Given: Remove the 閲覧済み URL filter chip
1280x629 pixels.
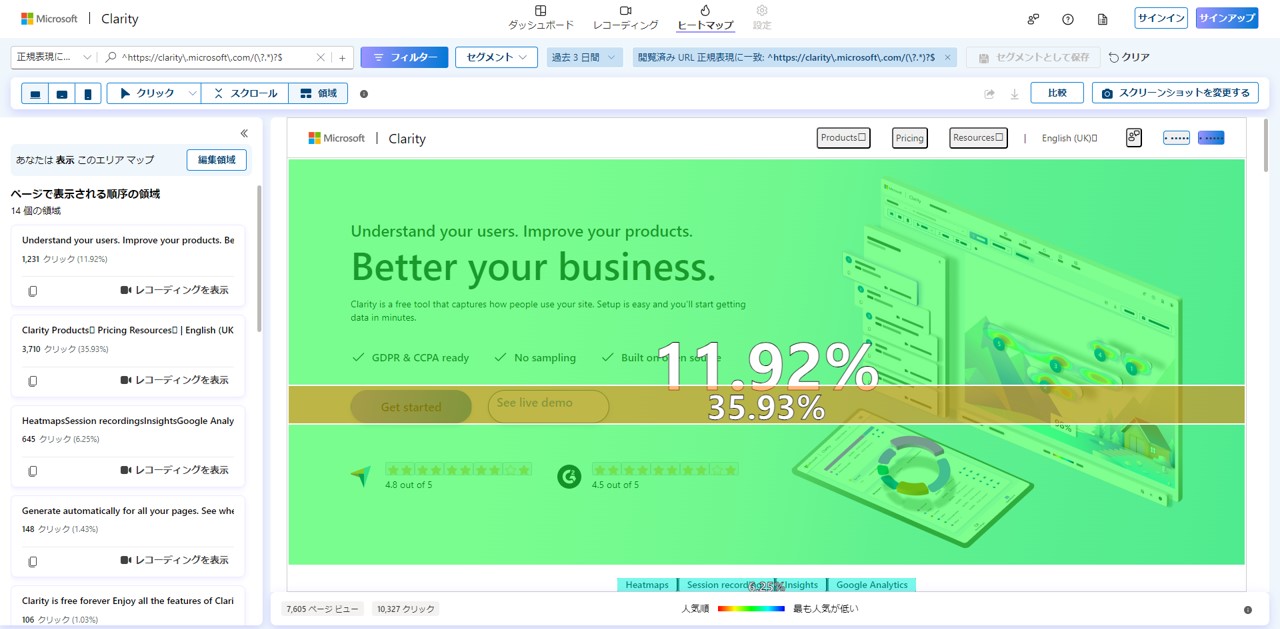Looking at the screenshot, I should (948, 58).
